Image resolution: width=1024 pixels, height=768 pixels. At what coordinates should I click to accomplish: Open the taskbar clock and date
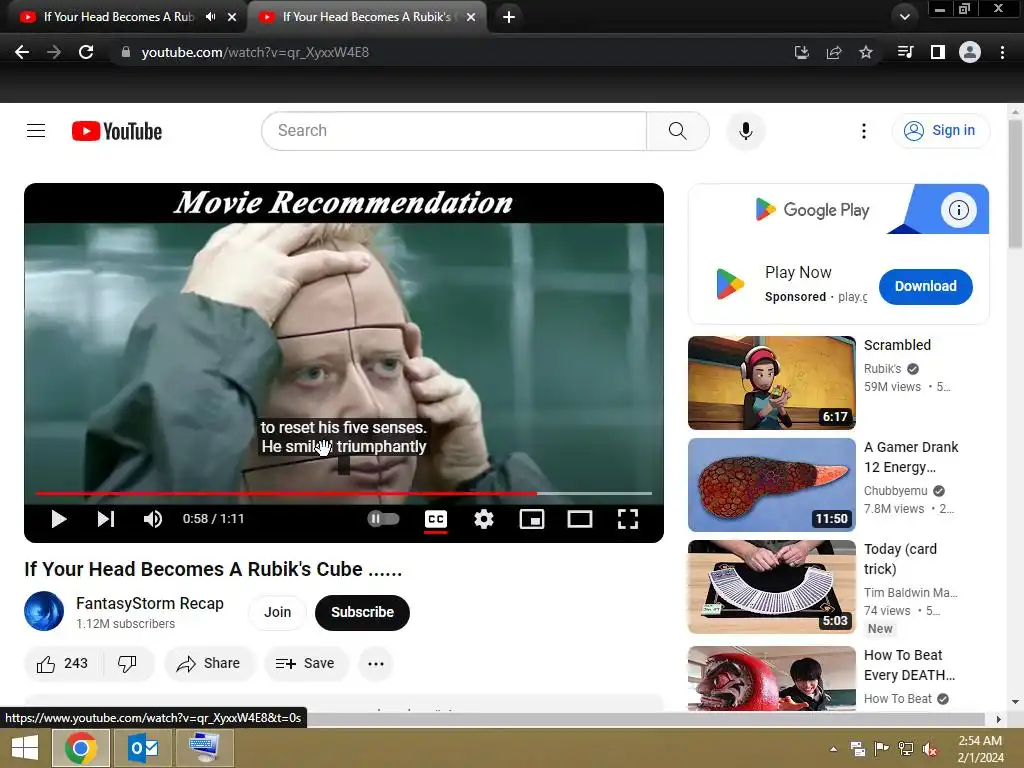tap(980, 749)
